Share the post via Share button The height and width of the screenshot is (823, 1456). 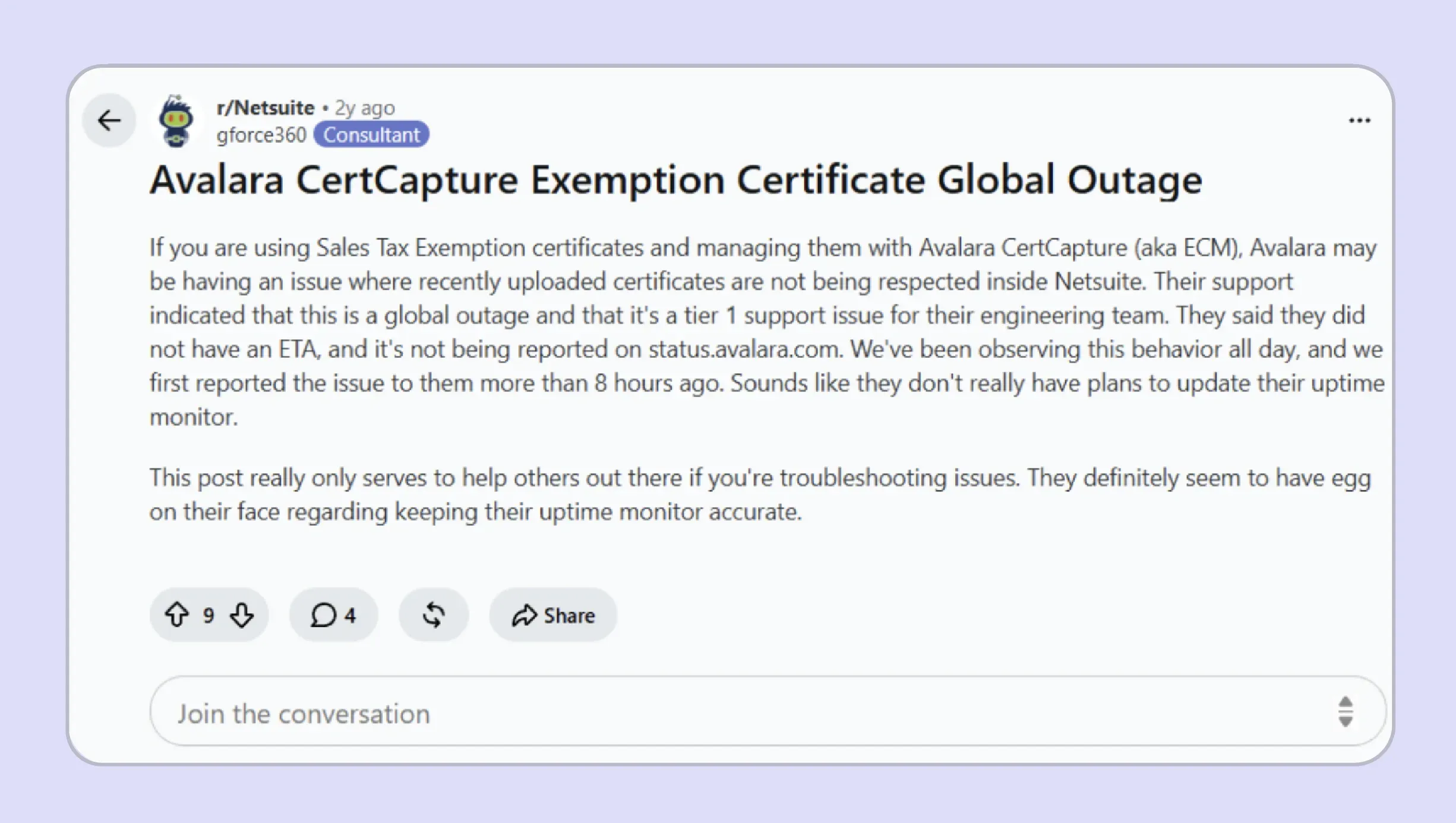553,614
